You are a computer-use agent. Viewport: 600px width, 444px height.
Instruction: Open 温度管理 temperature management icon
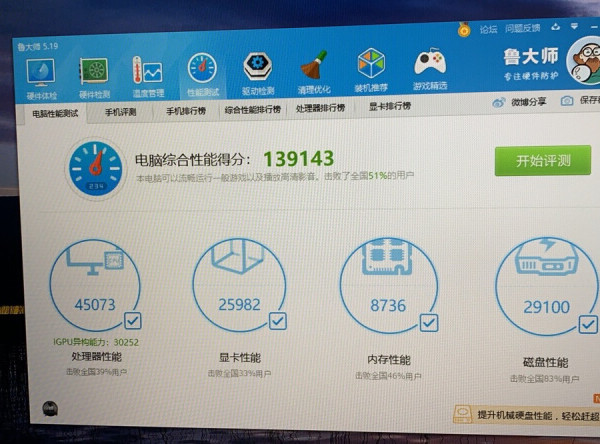148,70
